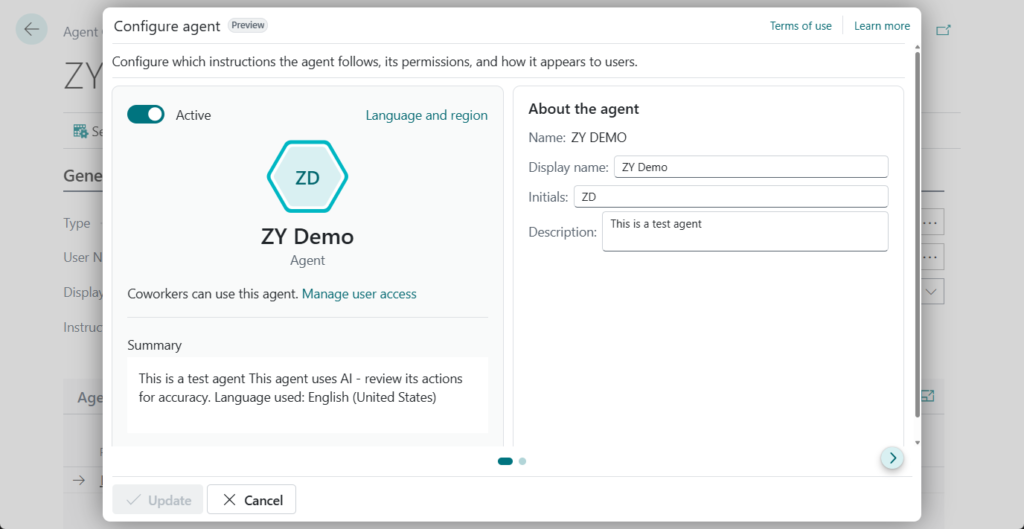Screen dimensions: 1024x529
Task: Click the dialog's vertical scrollbar
Action: [x=917, y=230]
